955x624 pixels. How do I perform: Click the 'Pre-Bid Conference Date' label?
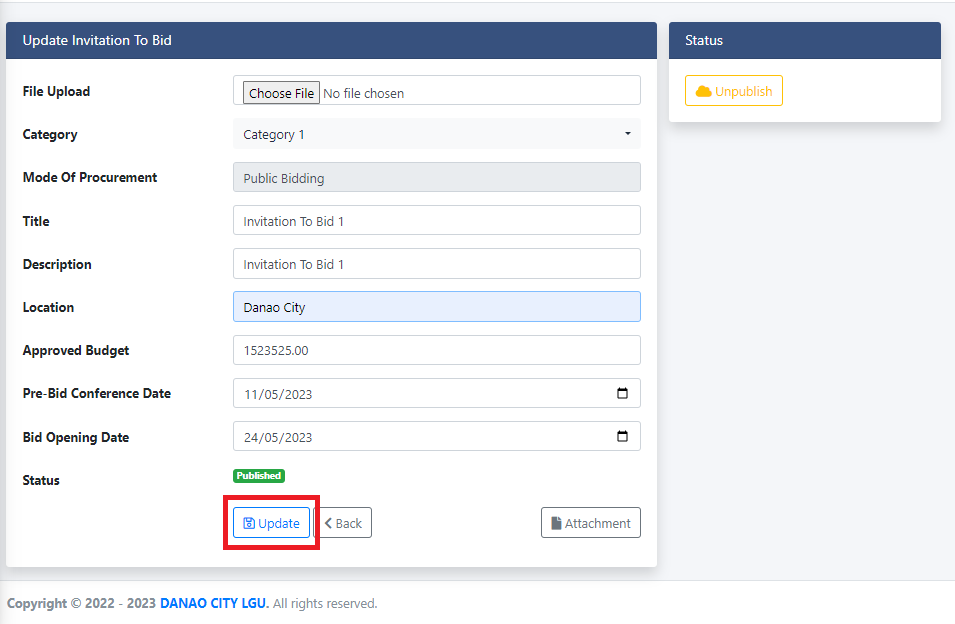97,393
